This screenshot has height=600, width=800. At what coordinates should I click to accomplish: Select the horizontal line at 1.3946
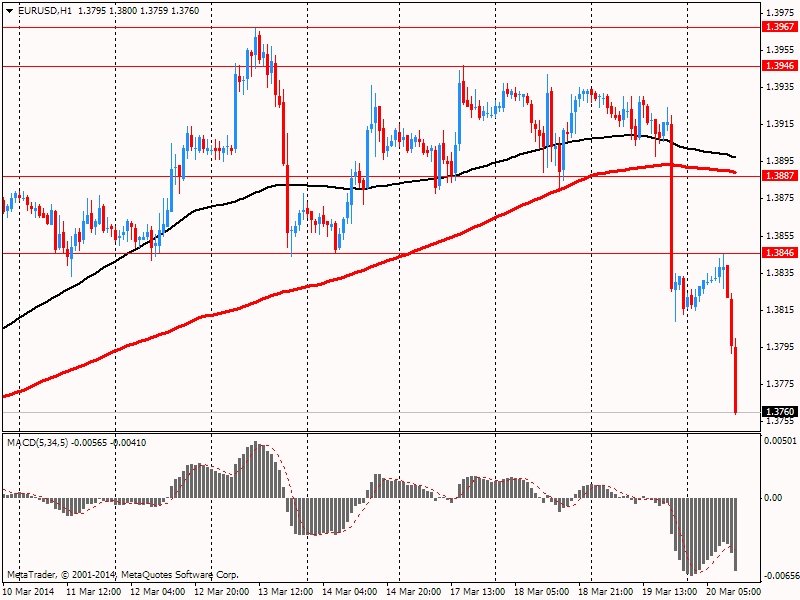pyautogui.click(x=382, y=66)
